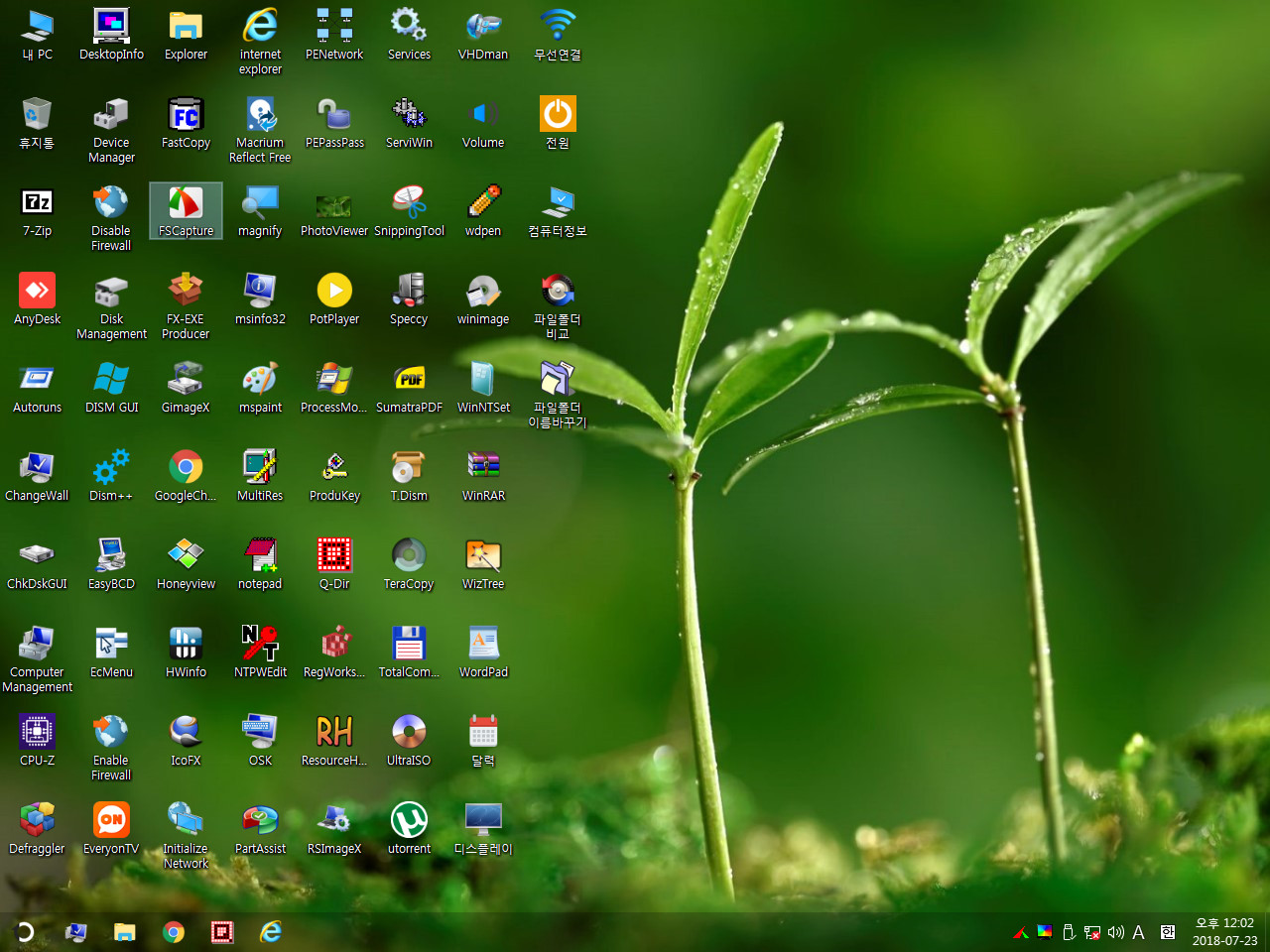Screen dimensions: 1270x952
Task: Click the tray network status icon
Action: [x=1092, y=932]
